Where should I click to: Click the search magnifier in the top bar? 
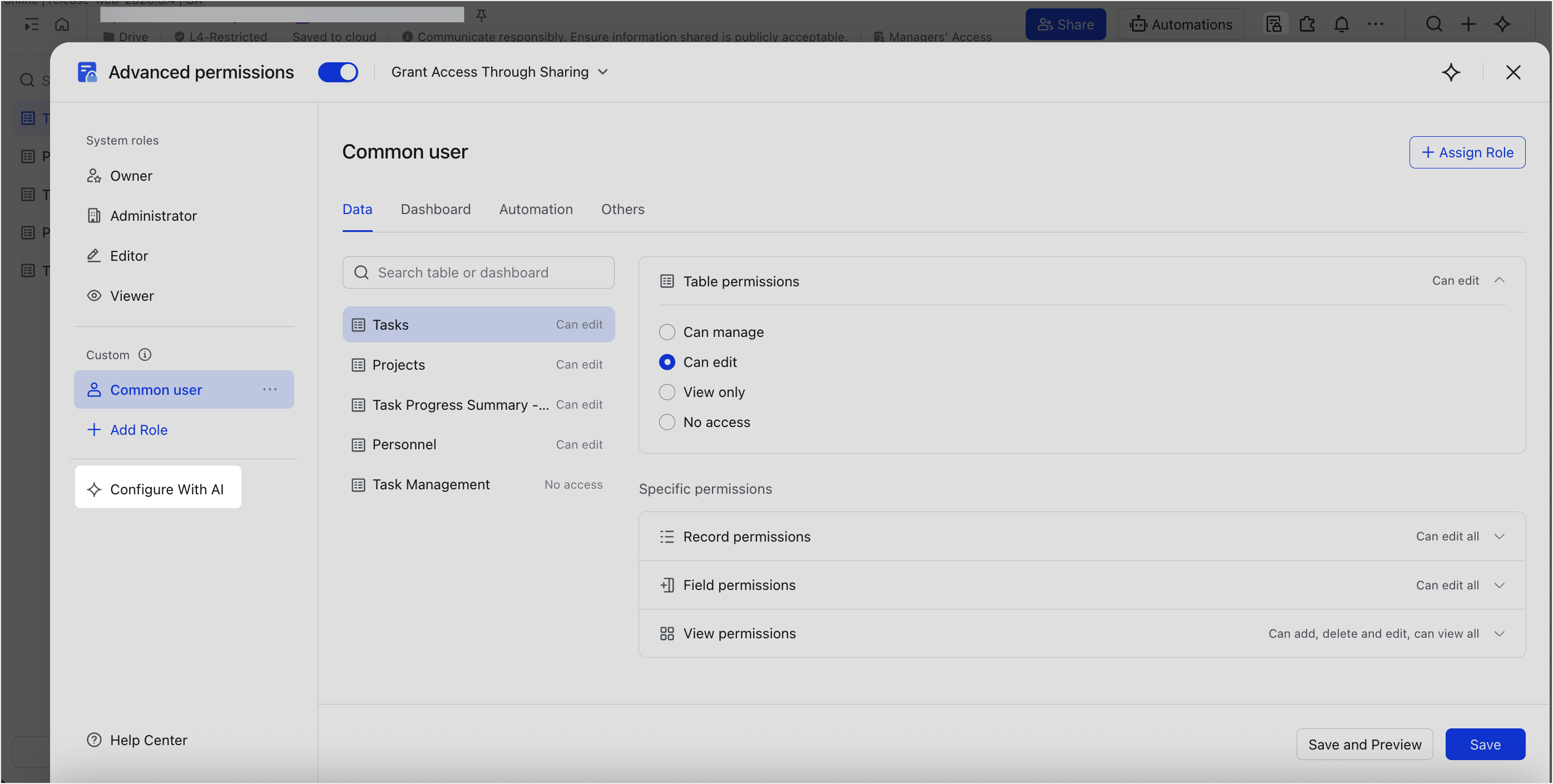tap(1433, 24)
